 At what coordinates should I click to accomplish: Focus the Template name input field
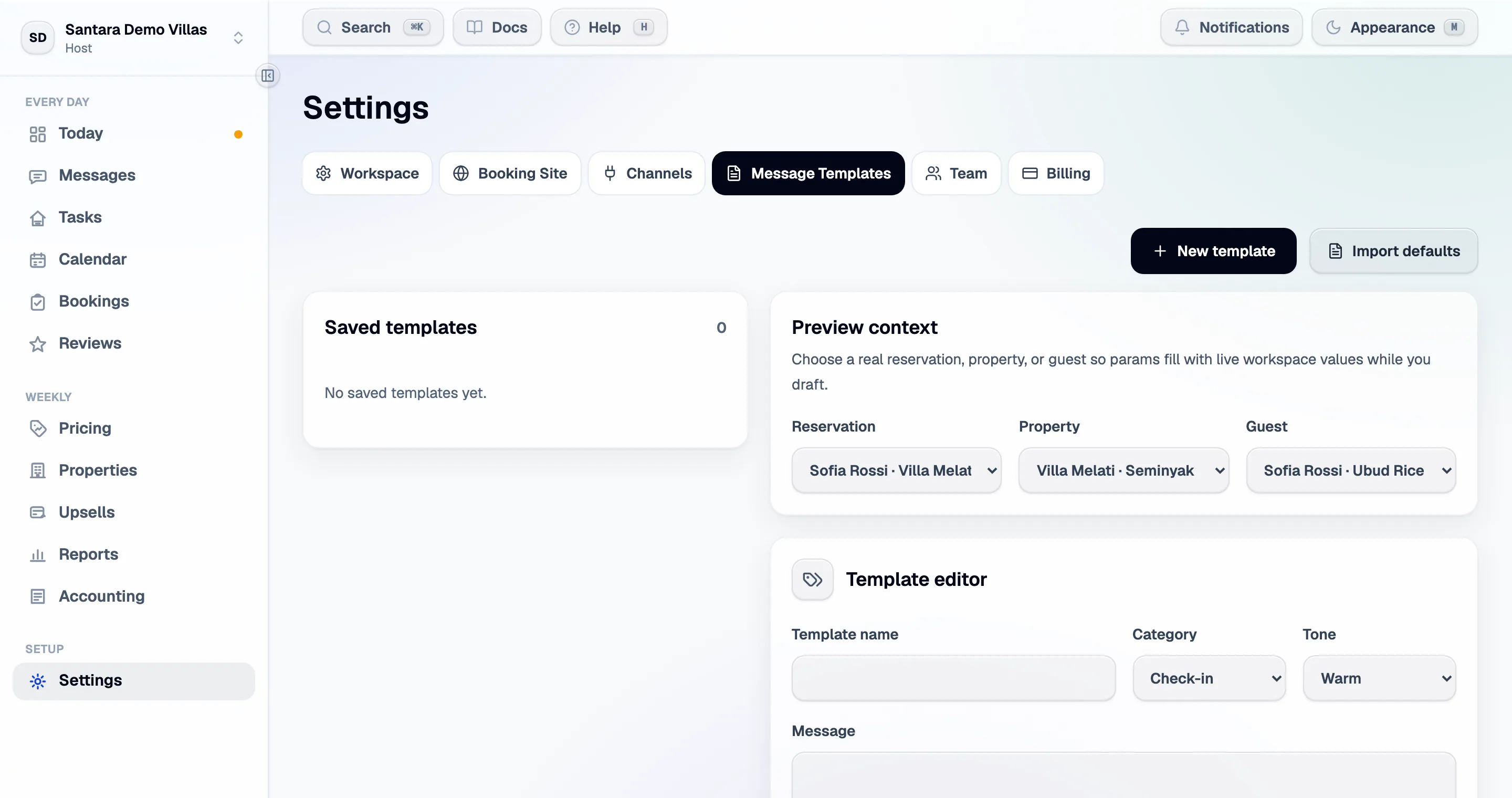click(953, 678)
